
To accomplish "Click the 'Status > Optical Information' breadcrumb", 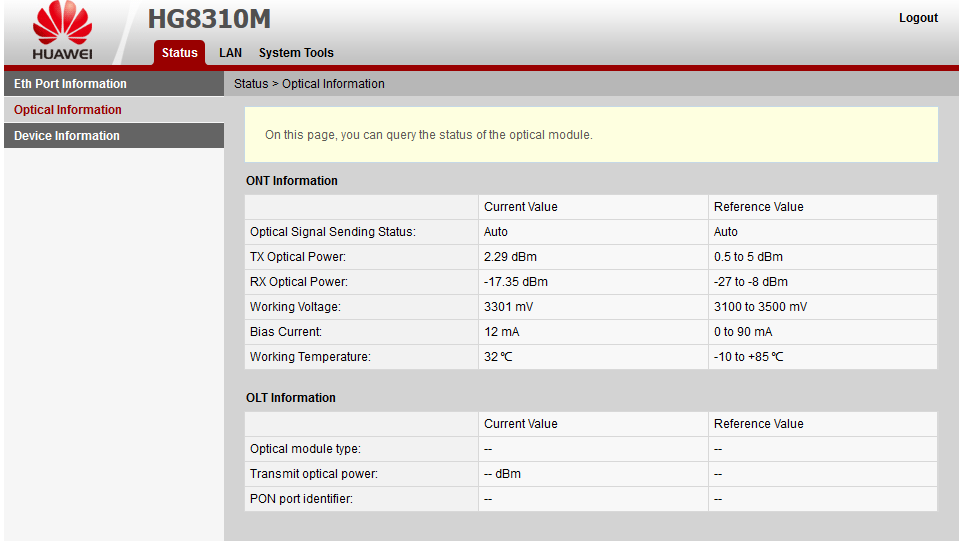I will pyautogui.click(x=309, y=84).
